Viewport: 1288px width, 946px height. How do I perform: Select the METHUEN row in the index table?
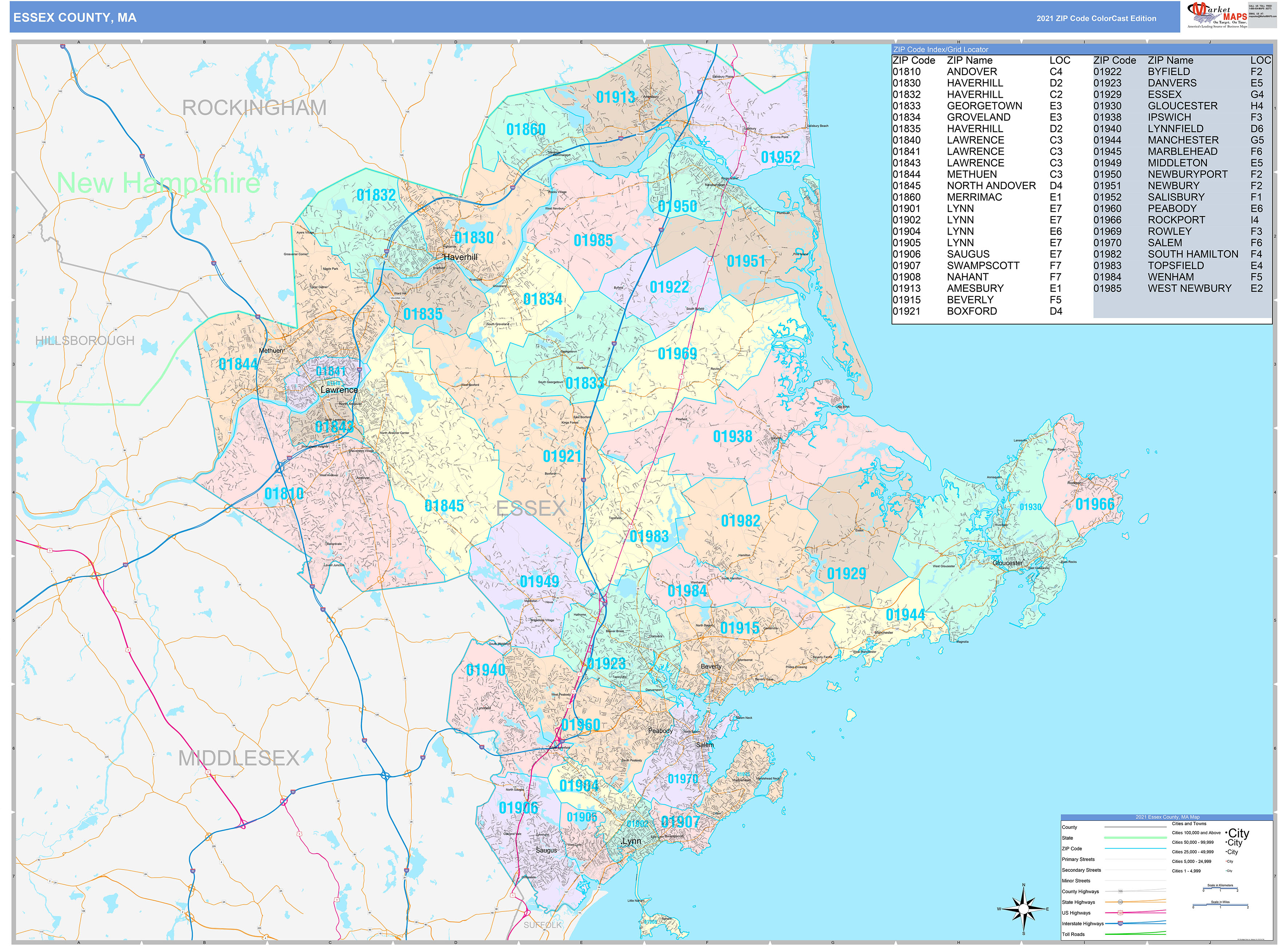pos(978,174)
